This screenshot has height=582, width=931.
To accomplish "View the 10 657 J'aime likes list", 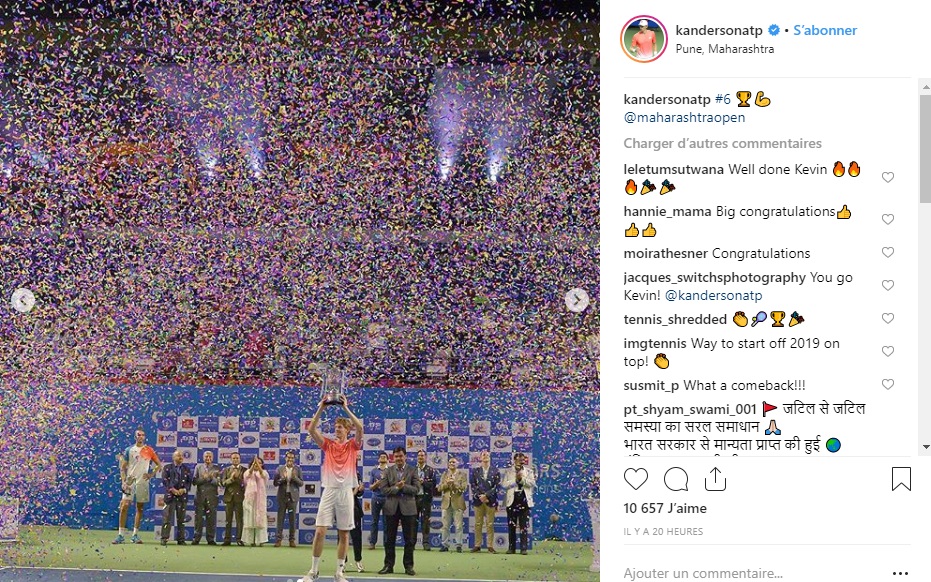I will pyautogui.click(x=664, y=508).
